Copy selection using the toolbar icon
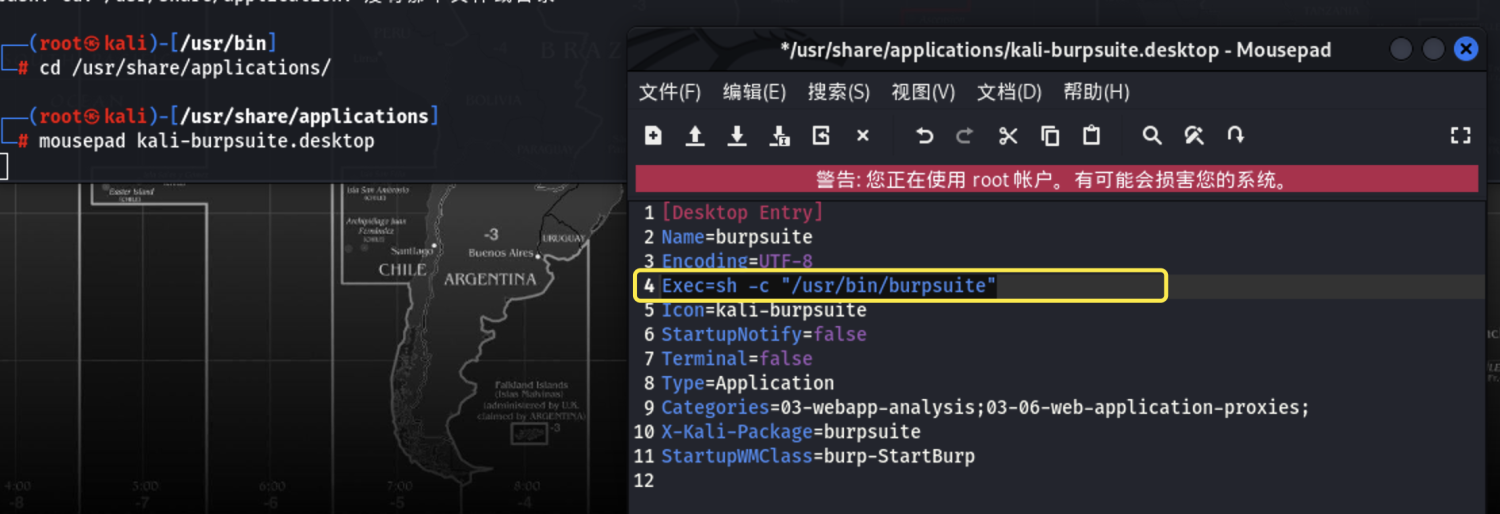The height and width of the screenshot is (514, 1500). tap(1050, 136)
